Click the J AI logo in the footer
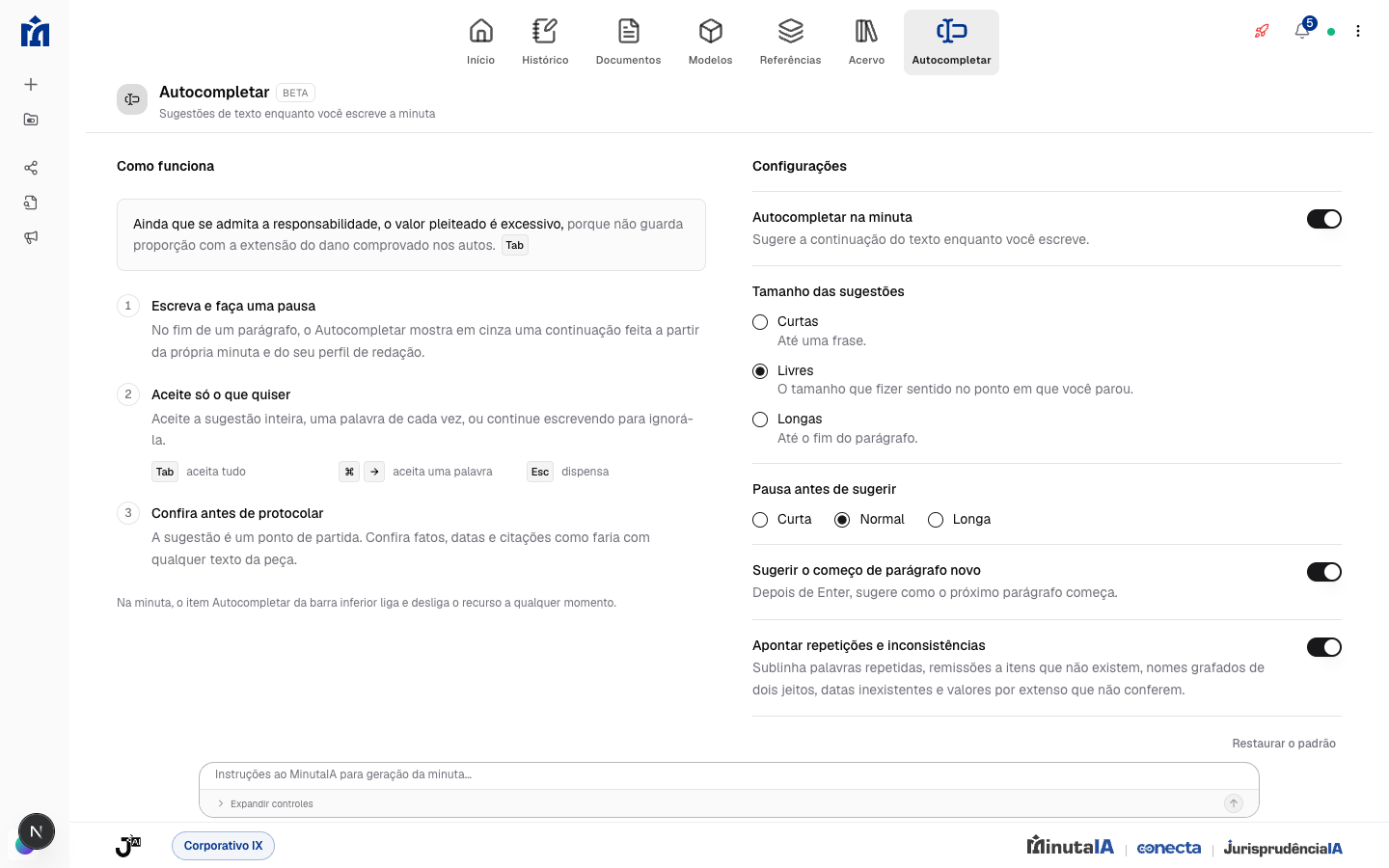The width and height of the screenshot is (1389, 868). [128, 846]
